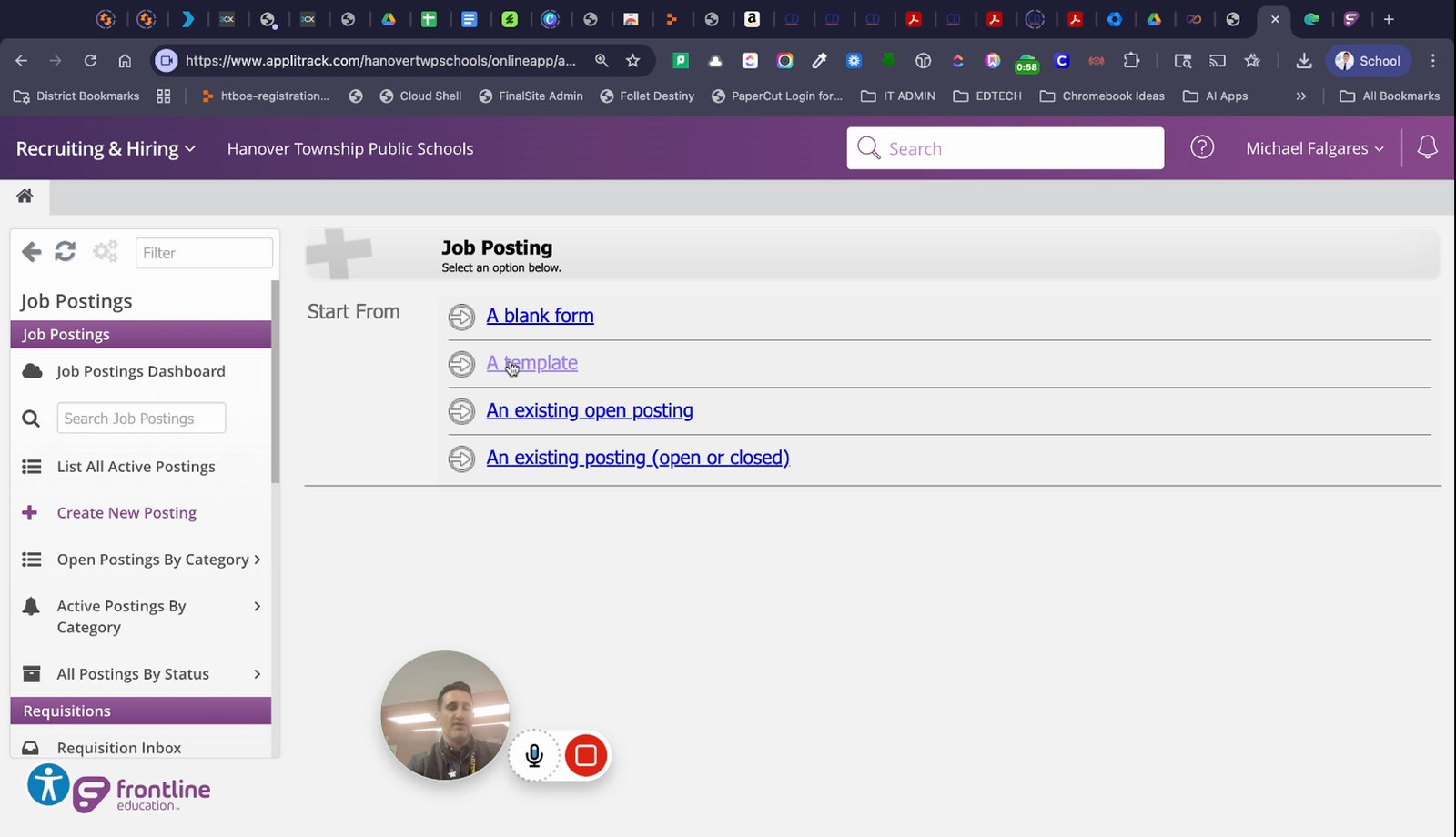1456x837 pixels.
Task: Open the Michael Falgares user menu
Action: [1315, 148]
